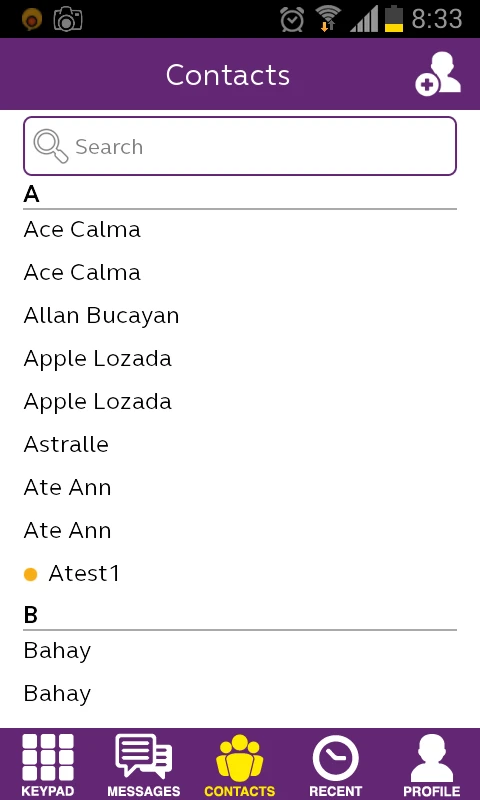Tap the alarm clock status icon

click(292, 19)
